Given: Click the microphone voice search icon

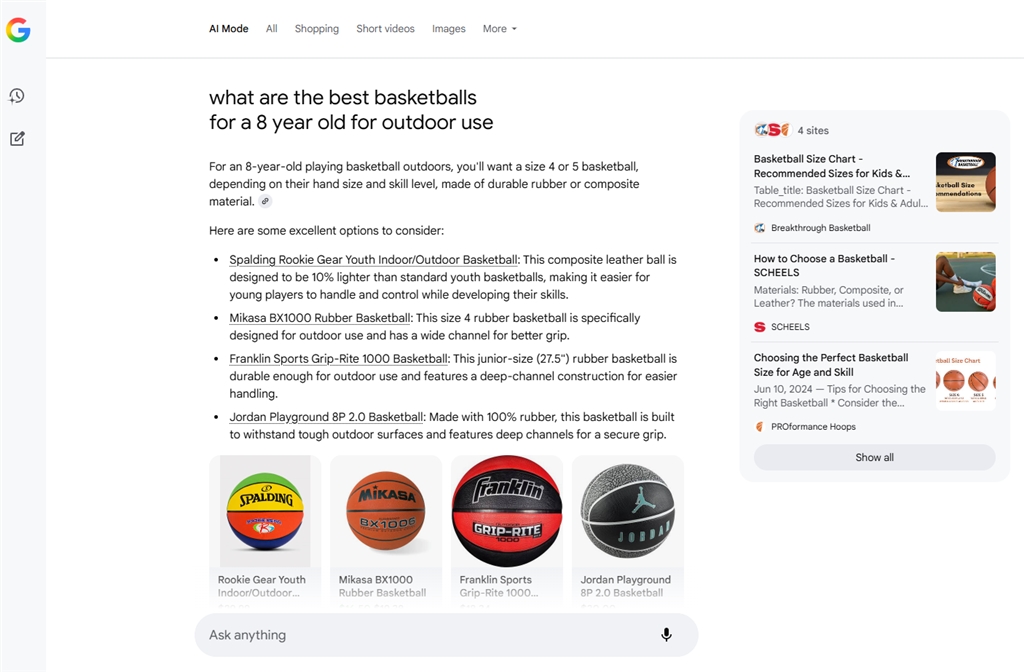Looking at the screenshot, I should 666,635.
